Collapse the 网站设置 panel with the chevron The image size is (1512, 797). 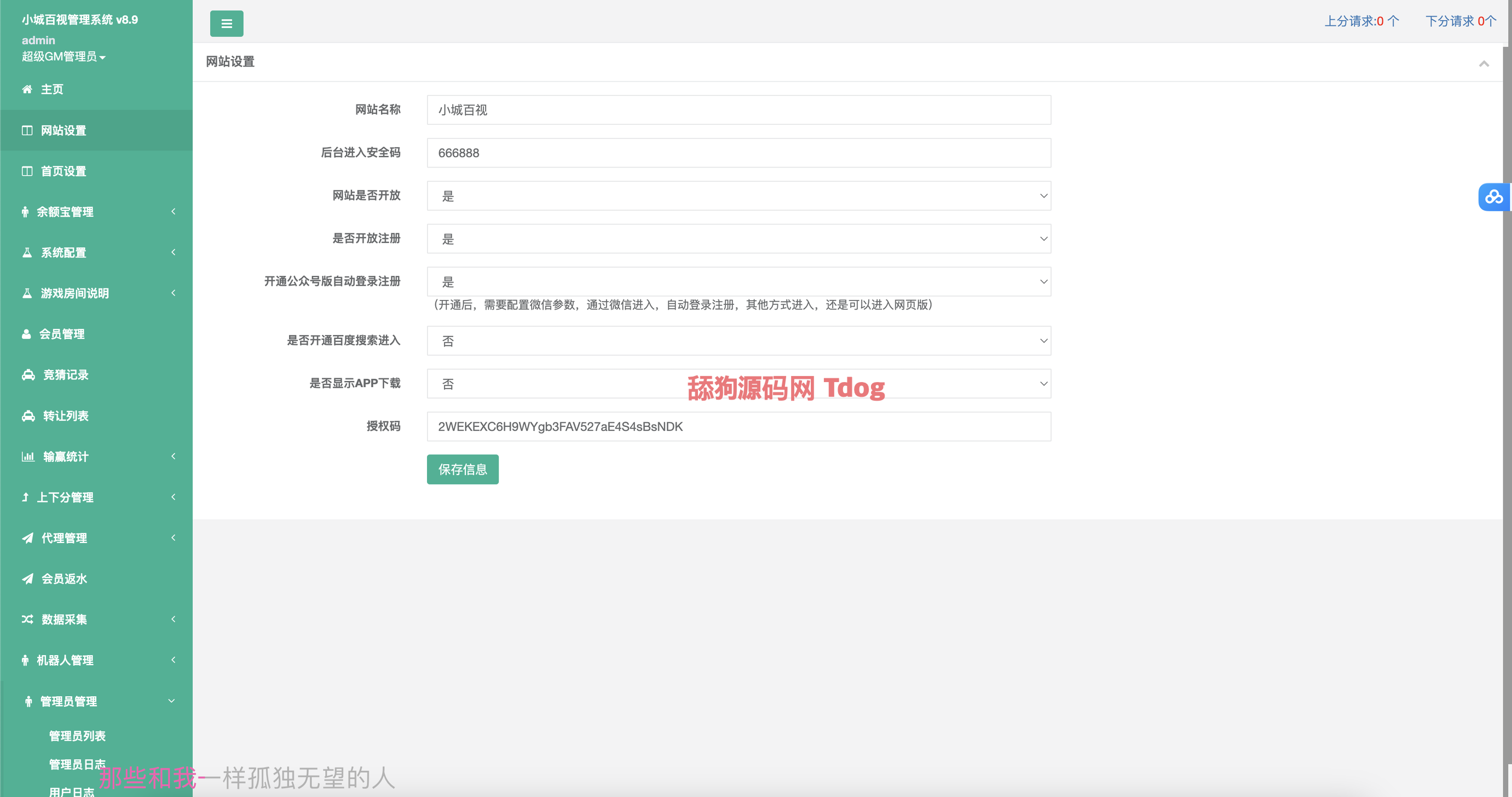tap(1484, 63)
